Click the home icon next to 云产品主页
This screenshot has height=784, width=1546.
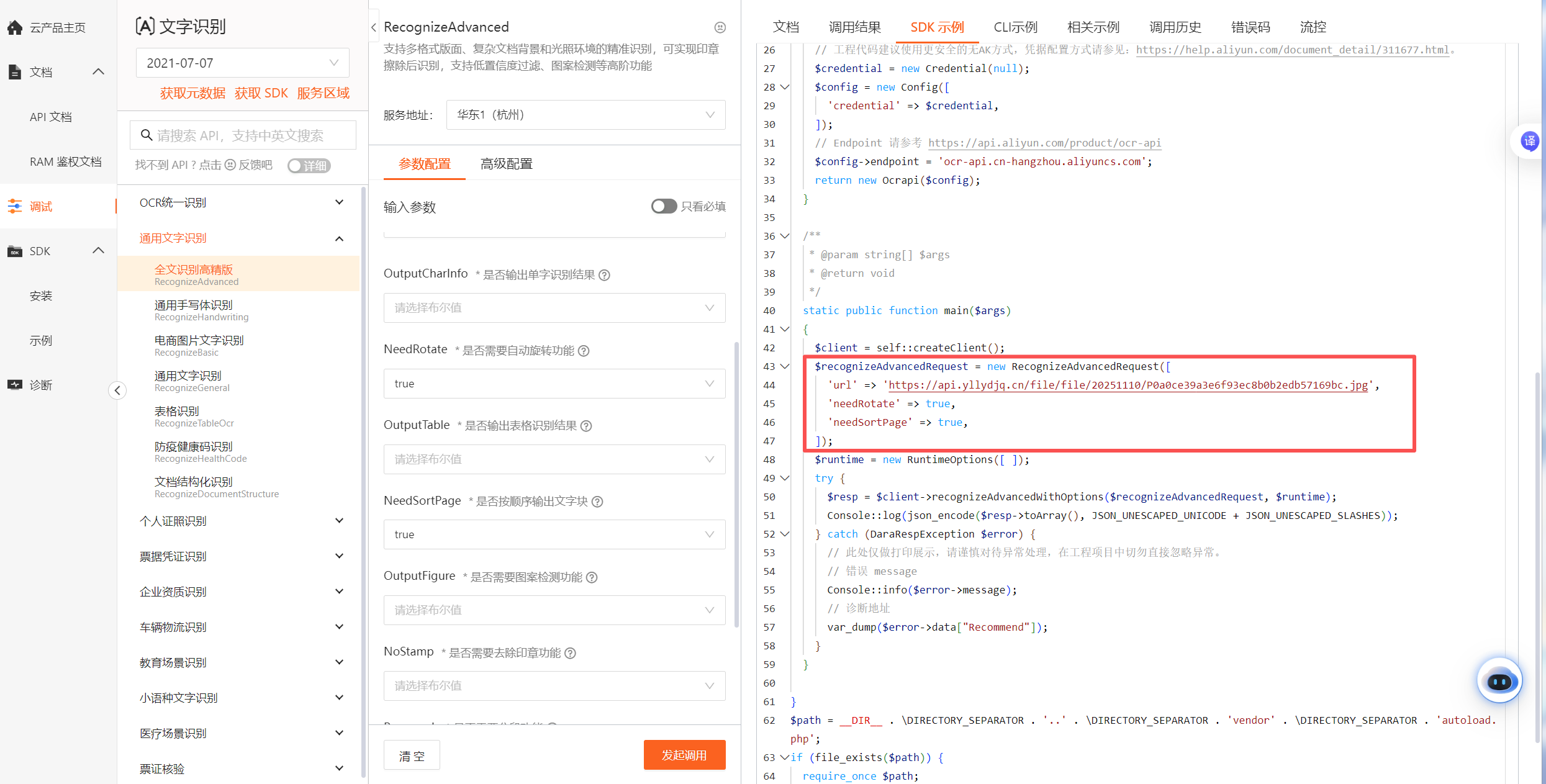15,27
